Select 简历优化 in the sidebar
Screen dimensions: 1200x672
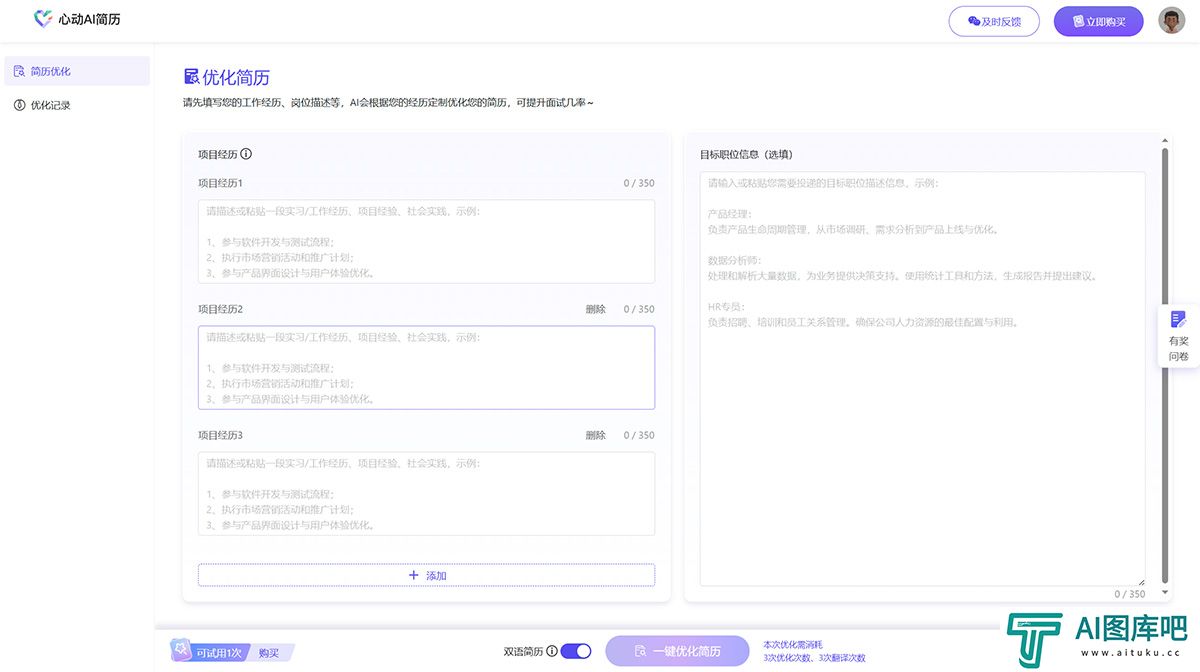pyautogui.click(x=77, y=71)
